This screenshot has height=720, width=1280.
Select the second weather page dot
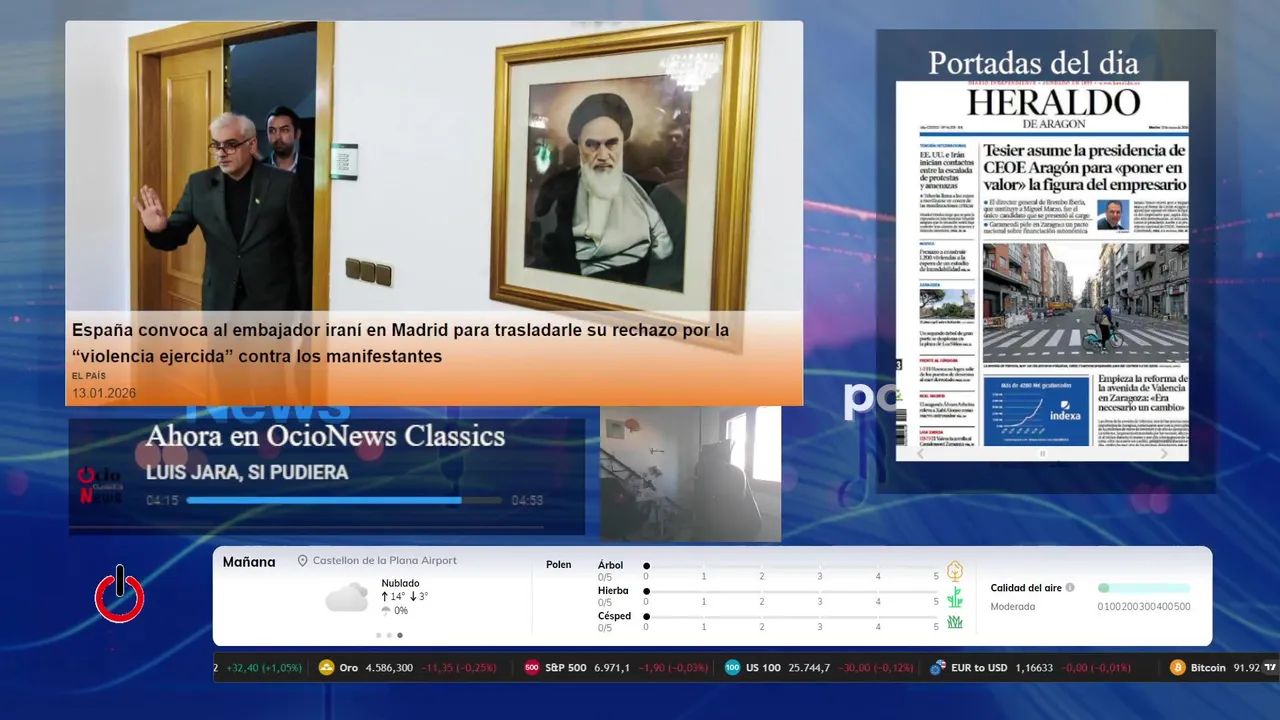click(389, 635)
